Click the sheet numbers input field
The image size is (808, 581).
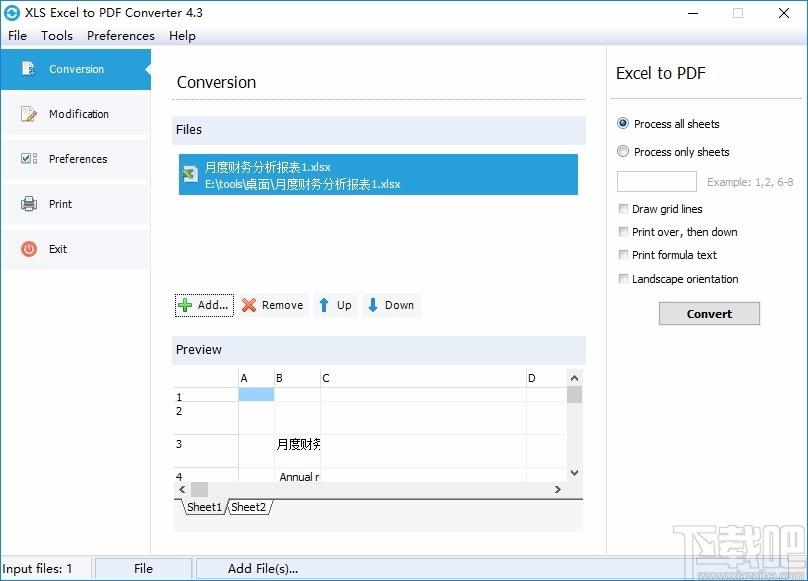[x=656, y=181]
